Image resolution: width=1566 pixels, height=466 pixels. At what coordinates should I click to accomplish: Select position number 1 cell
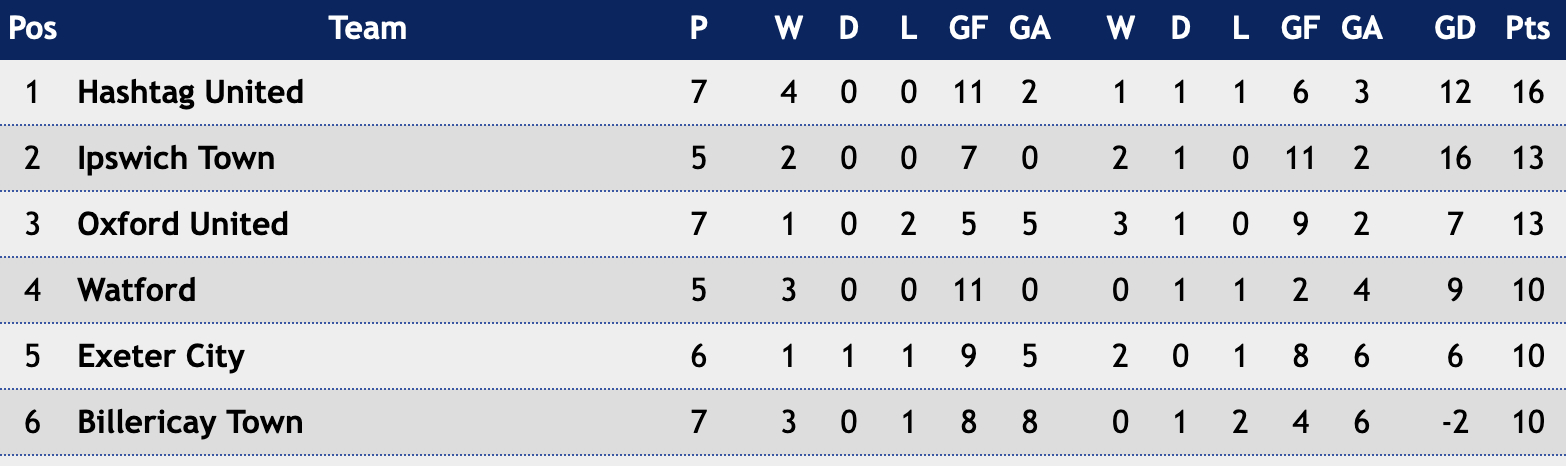[x=32, y=92]
